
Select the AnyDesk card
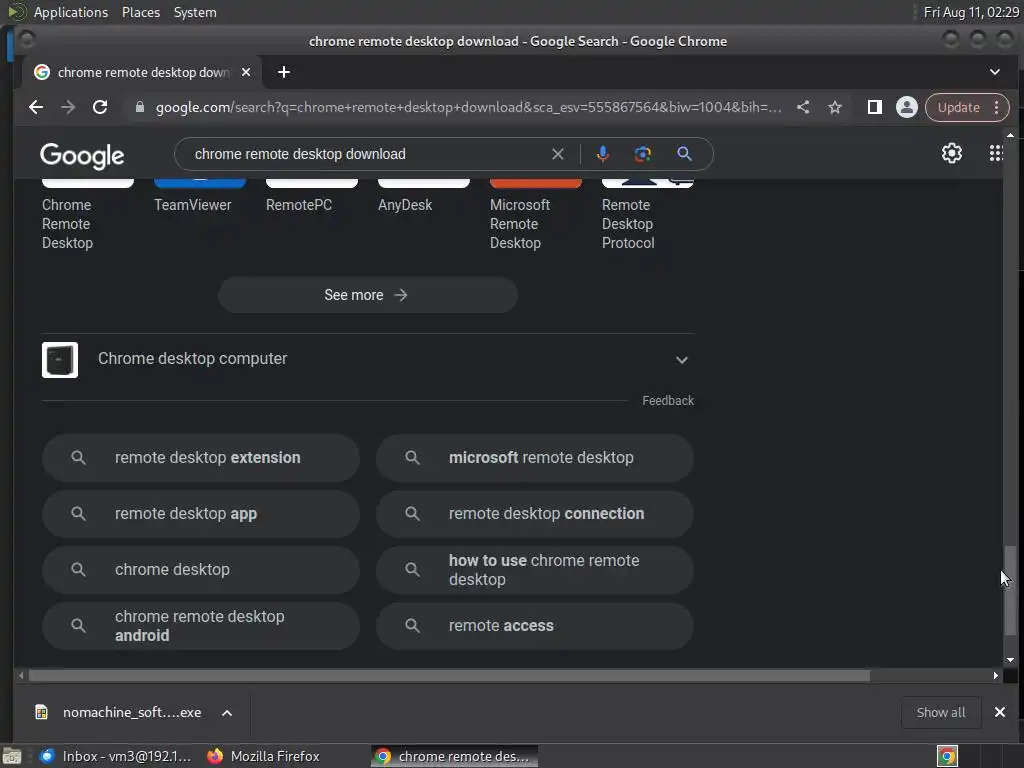[x=423, y=195]
